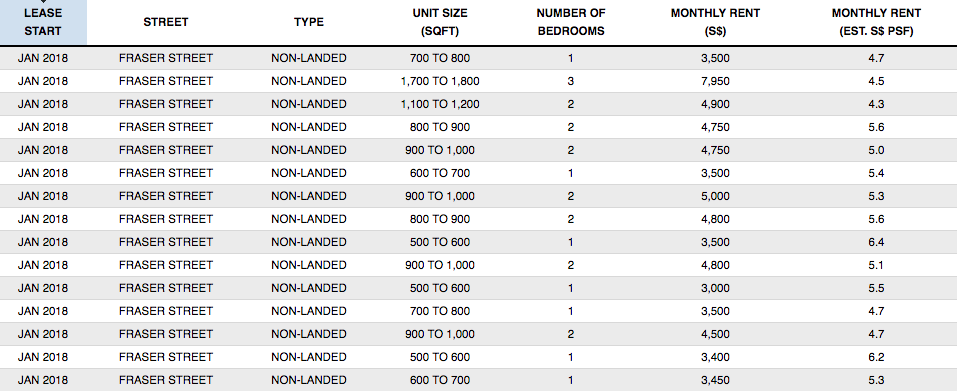Sort by Monthly Rent (Est. S$ PSF) header
The height and width of the screenshot is (391, 959).
click(876, 22)
